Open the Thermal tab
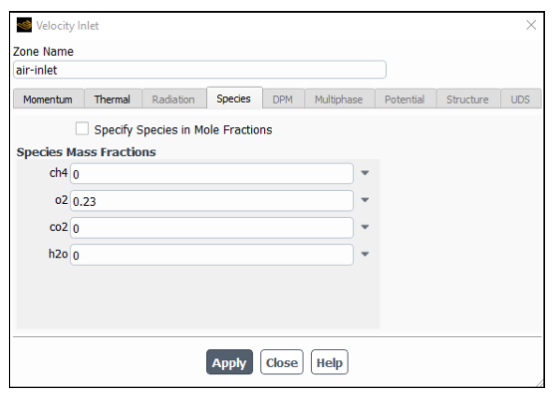Viewport: 554px width, 395px height. tap(113, 99)
